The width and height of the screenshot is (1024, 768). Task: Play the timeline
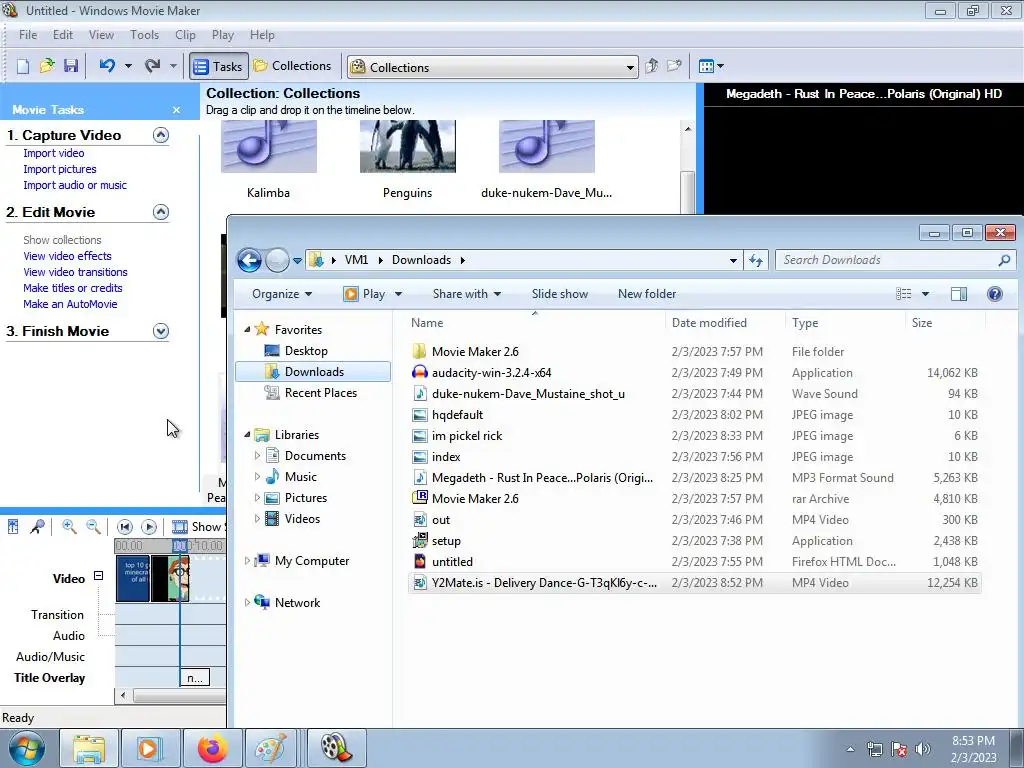tap(149, 526)
